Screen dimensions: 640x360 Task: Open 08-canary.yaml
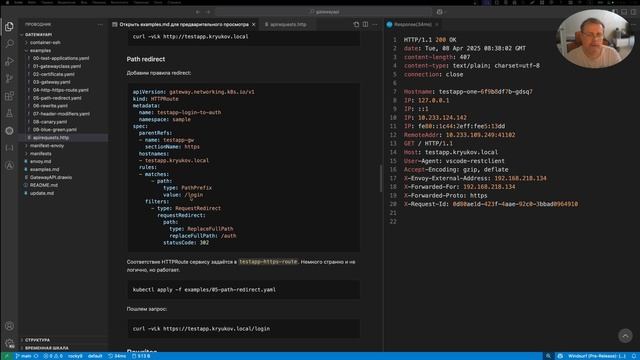[x=50, y=122]
